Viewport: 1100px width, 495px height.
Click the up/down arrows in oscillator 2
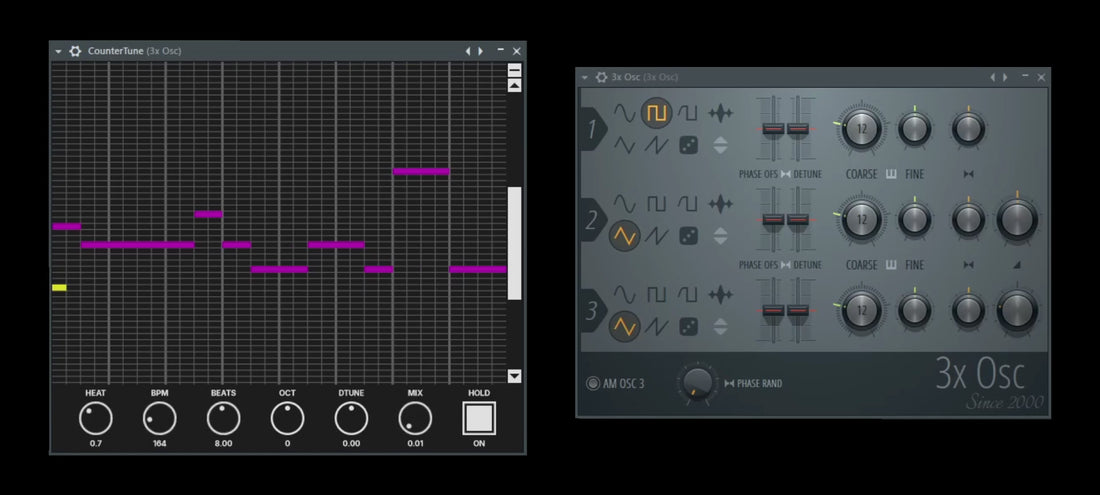tap(720, 236)
